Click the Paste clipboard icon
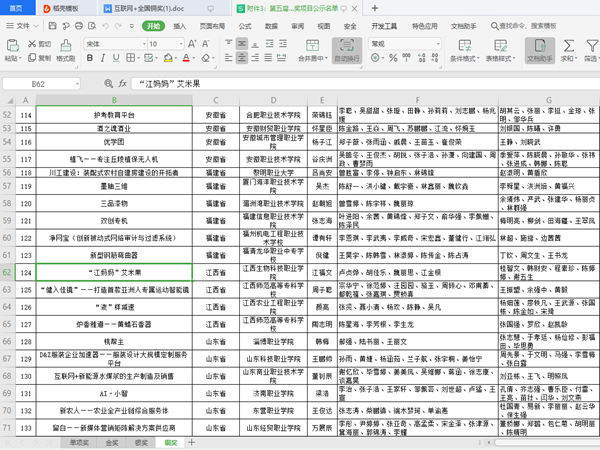This screenshot has height=450, width=600. click(x=13, y=46)
